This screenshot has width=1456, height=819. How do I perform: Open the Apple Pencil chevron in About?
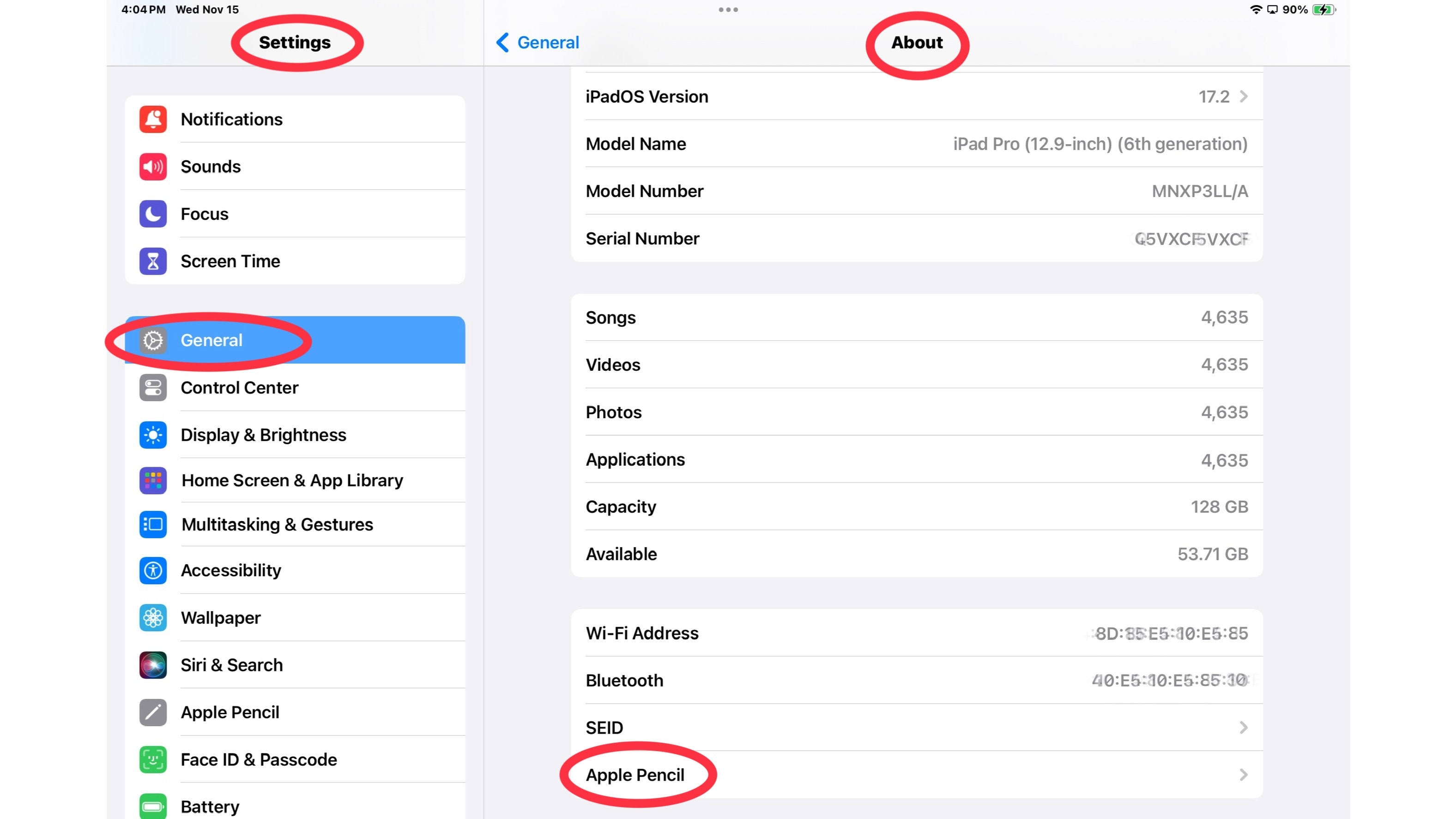[x=1244, y=775]
